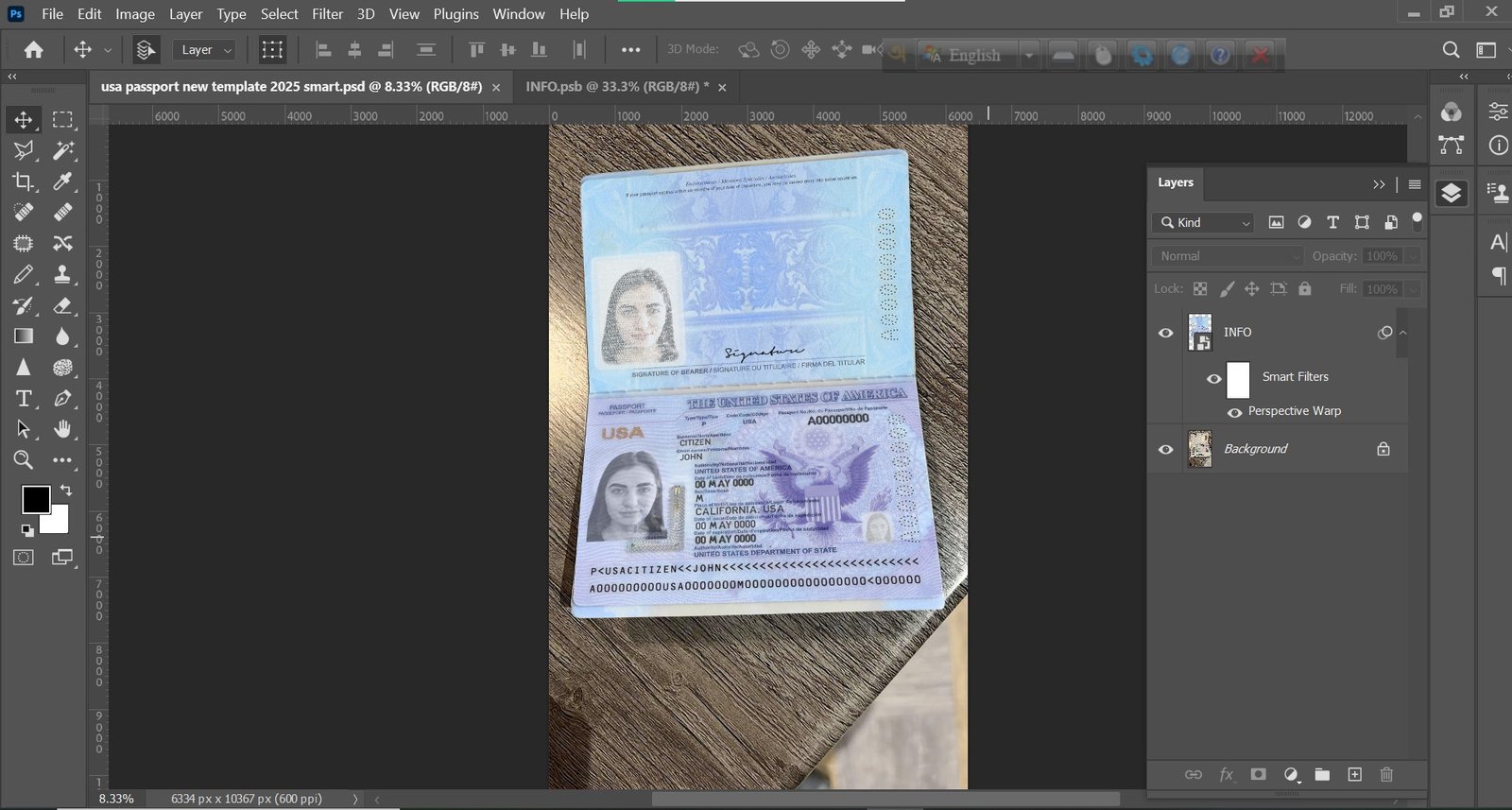Toggle Smart Filters visibility

coord(1214,378)
